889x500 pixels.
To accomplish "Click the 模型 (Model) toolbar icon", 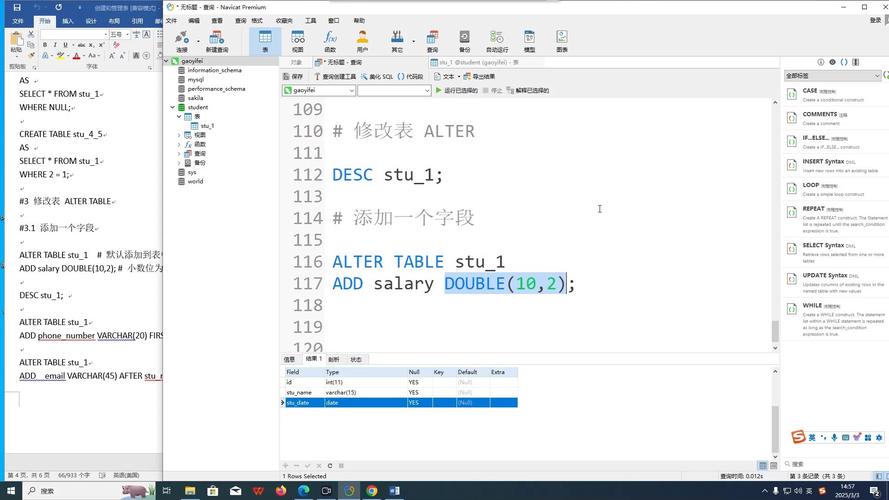I will [530, 40].
